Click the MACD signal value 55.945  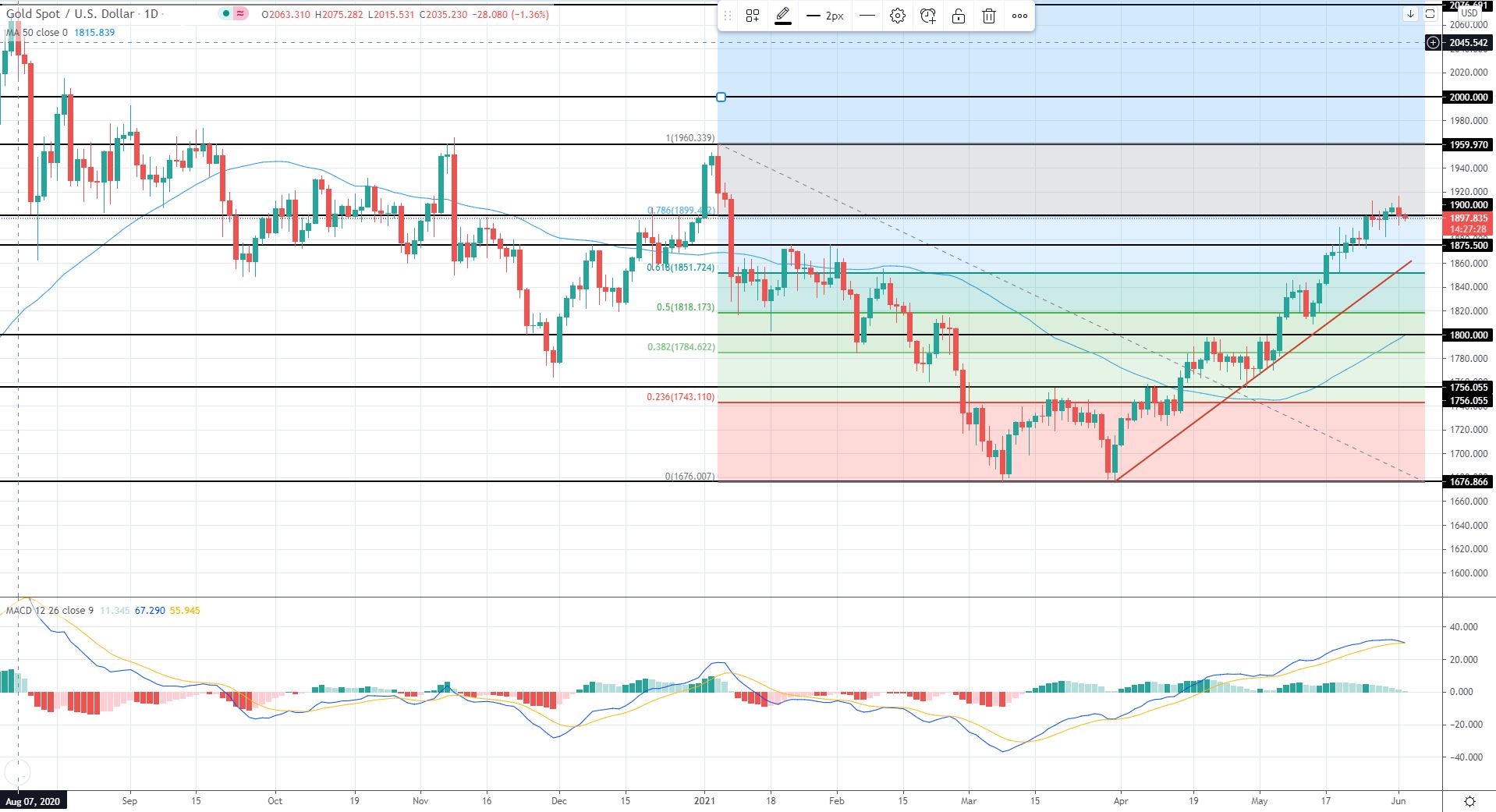[x=185, y=610]
